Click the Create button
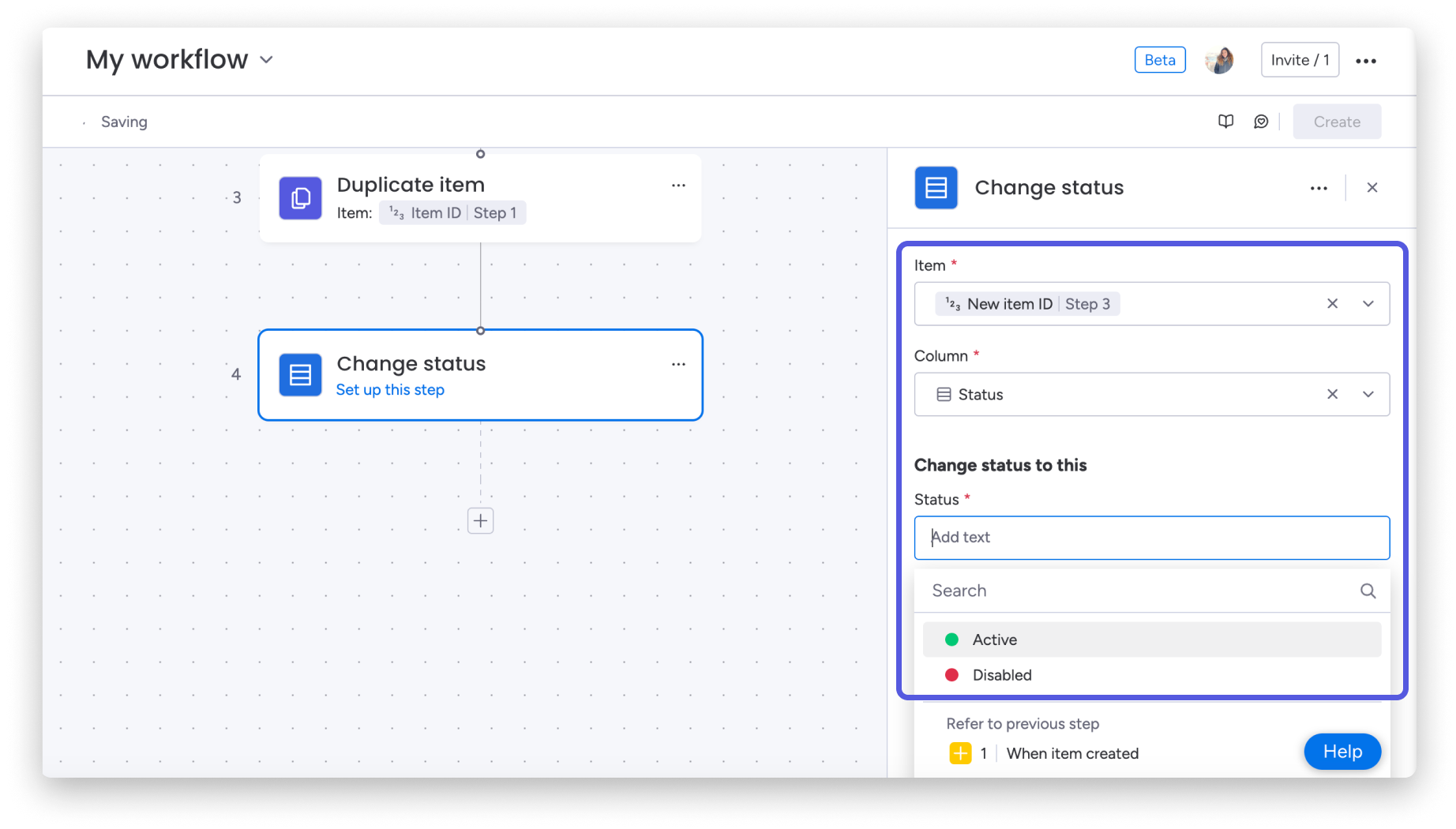Screen dimensions: 1456x829 pyautogui.click(x=1337, y=122)
